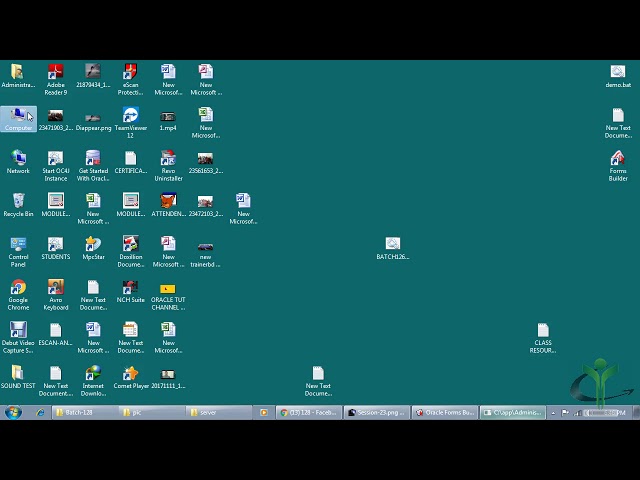Viewport: 640px width, 480px height.
Task: Launch Internet Explorer from the taskbar
Action: [x=40, y=413]
